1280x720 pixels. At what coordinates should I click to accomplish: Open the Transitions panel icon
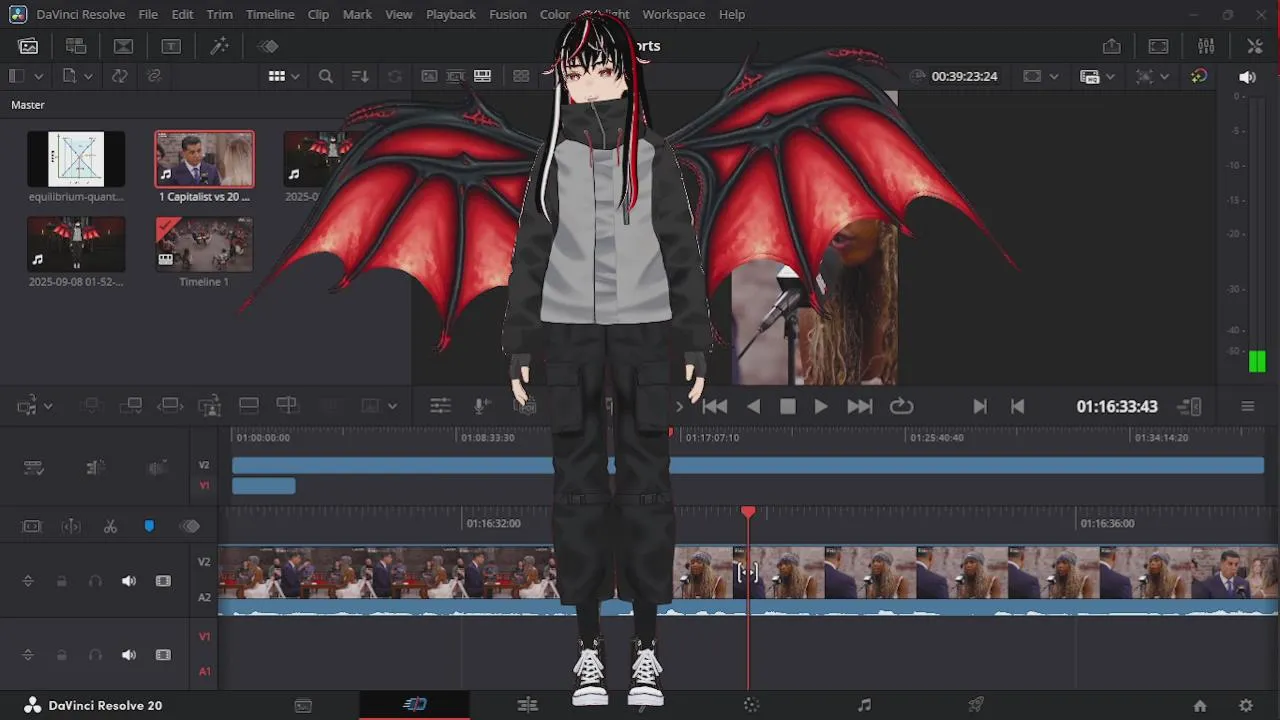tap(123, 46)
